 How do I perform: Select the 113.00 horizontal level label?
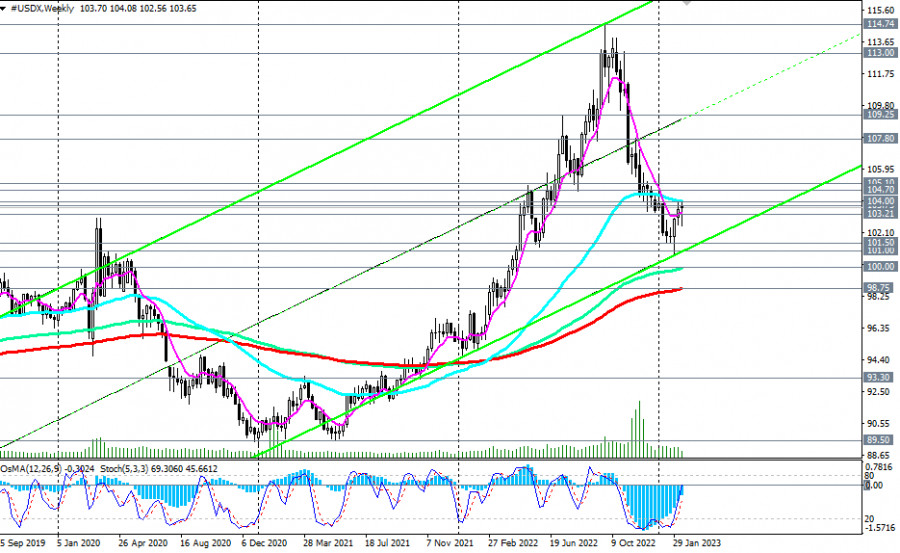click(x=880, y=53)
